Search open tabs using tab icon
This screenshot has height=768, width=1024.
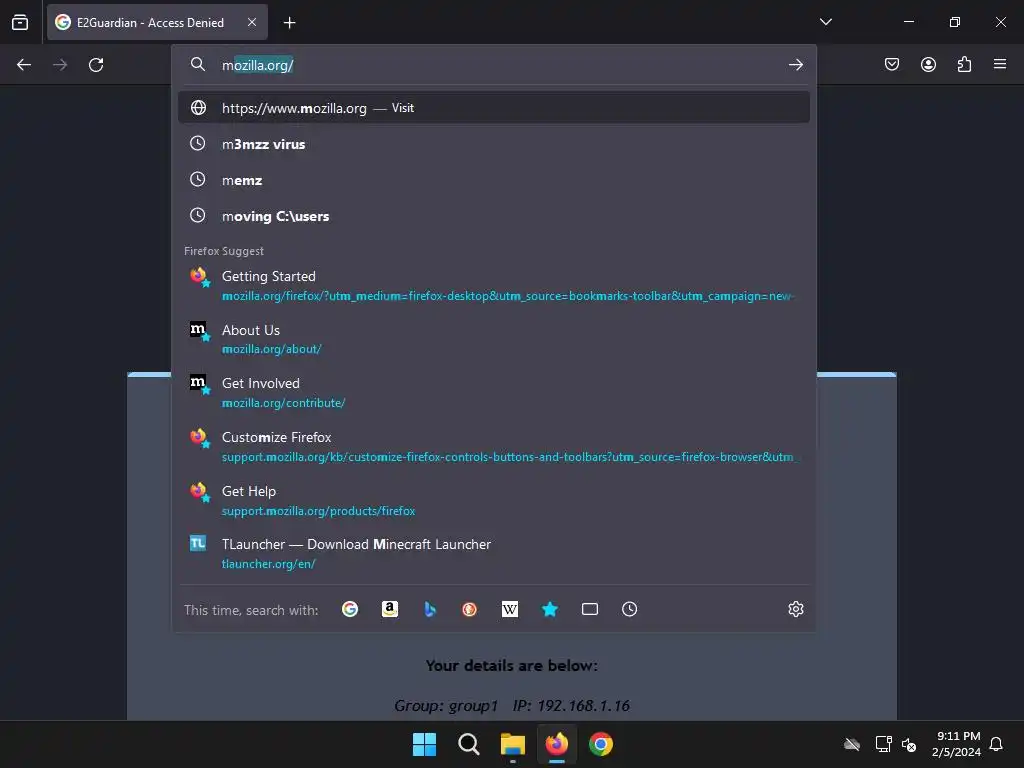point(590,609)
